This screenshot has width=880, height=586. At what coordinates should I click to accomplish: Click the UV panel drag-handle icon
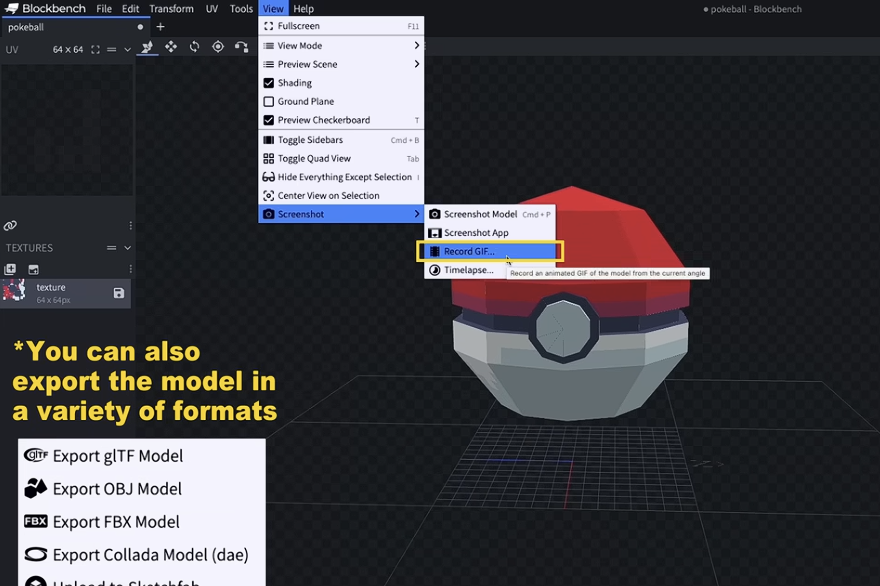tap(112, 49)
